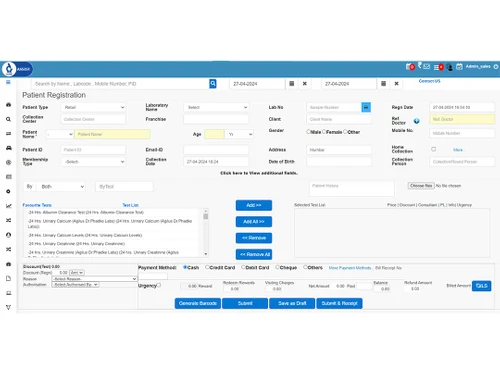
Task: Open the line chart reports sidebar icon
Action: [8, 206]
